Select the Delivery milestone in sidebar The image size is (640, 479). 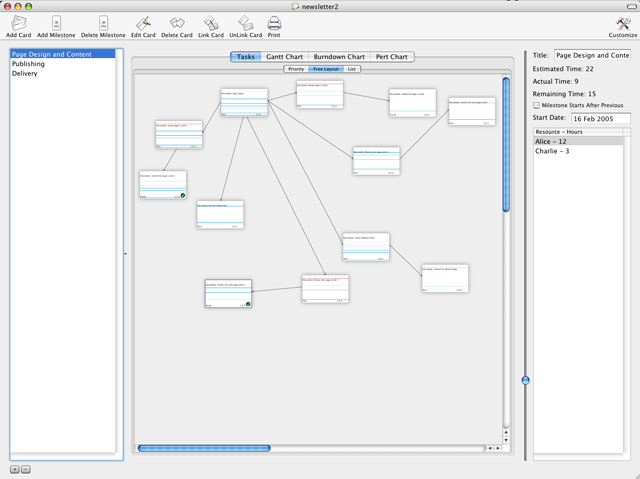click(x=25, y=73)
